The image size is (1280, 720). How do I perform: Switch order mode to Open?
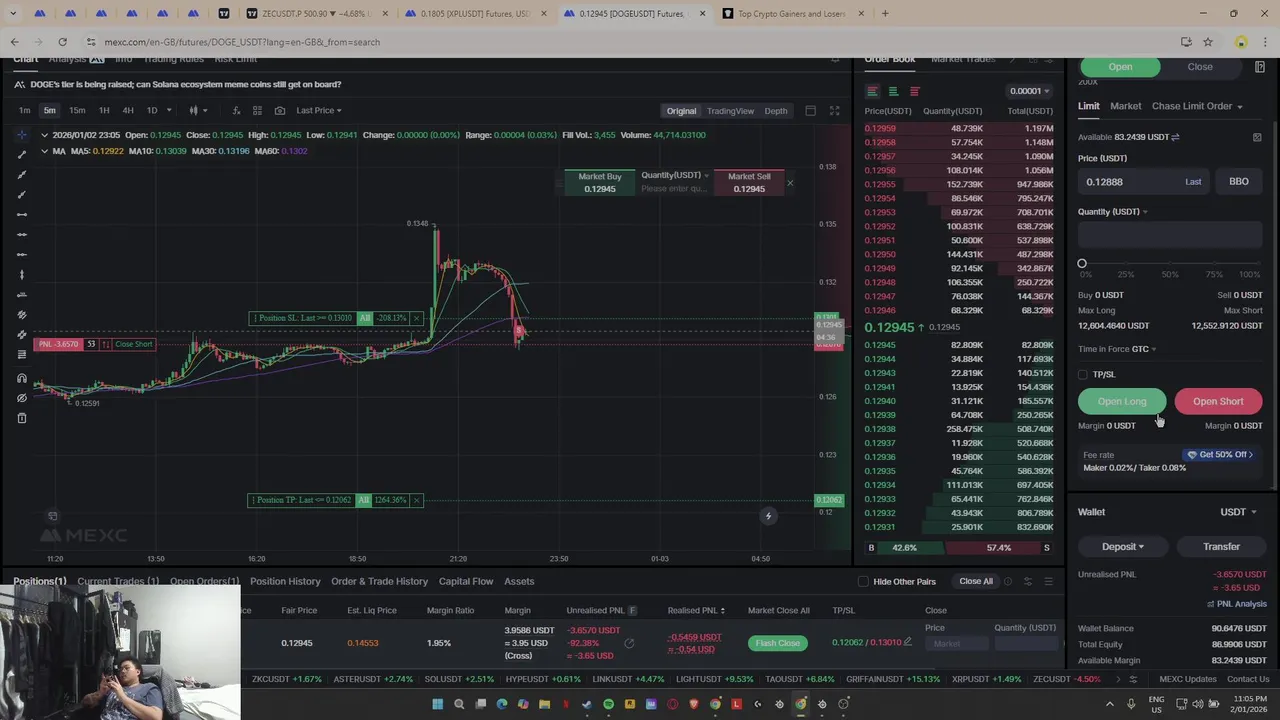pos(1120,67)
